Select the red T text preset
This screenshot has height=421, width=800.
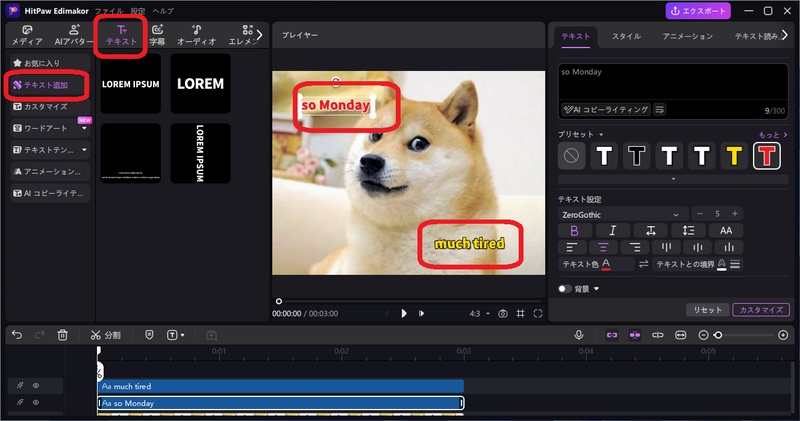click(x=766, y=156)
